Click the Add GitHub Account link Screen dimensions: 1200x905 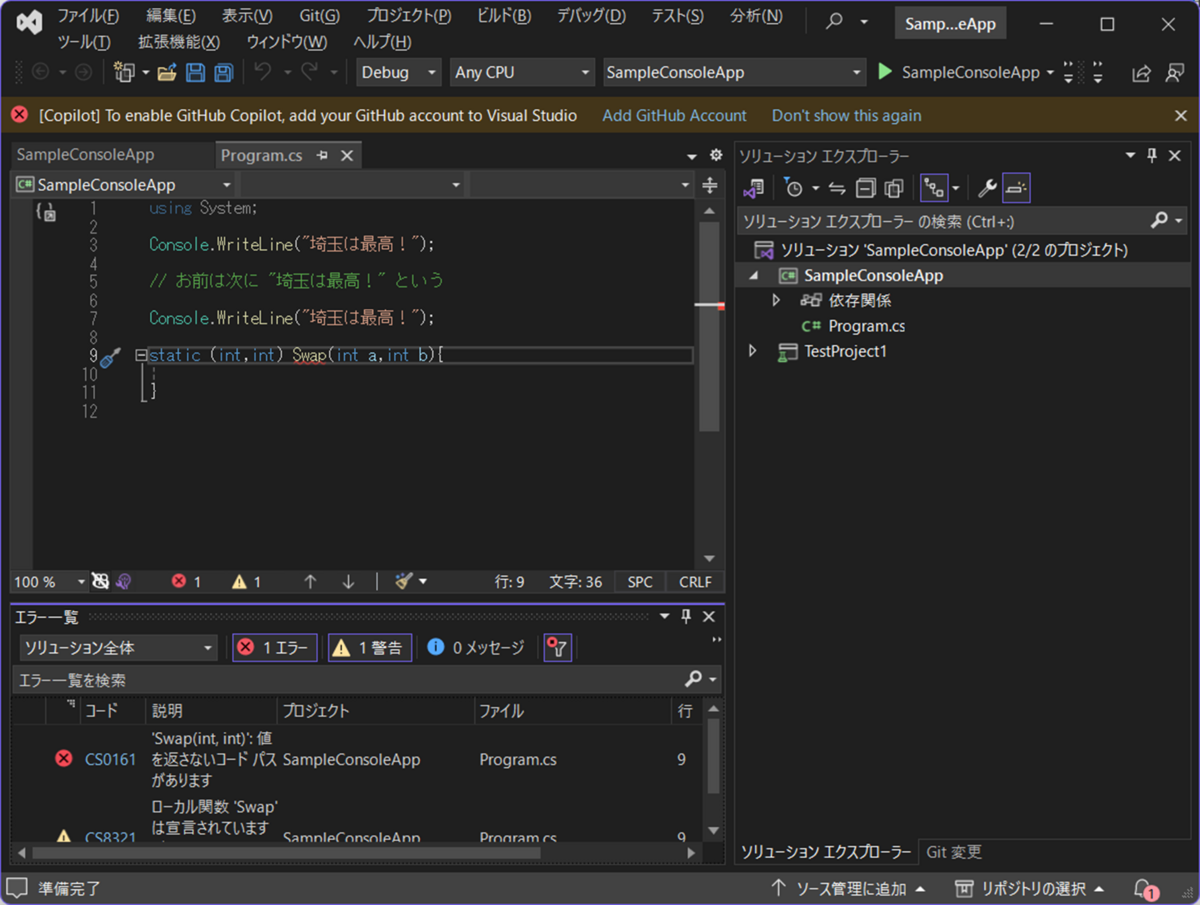coord(674,115)
